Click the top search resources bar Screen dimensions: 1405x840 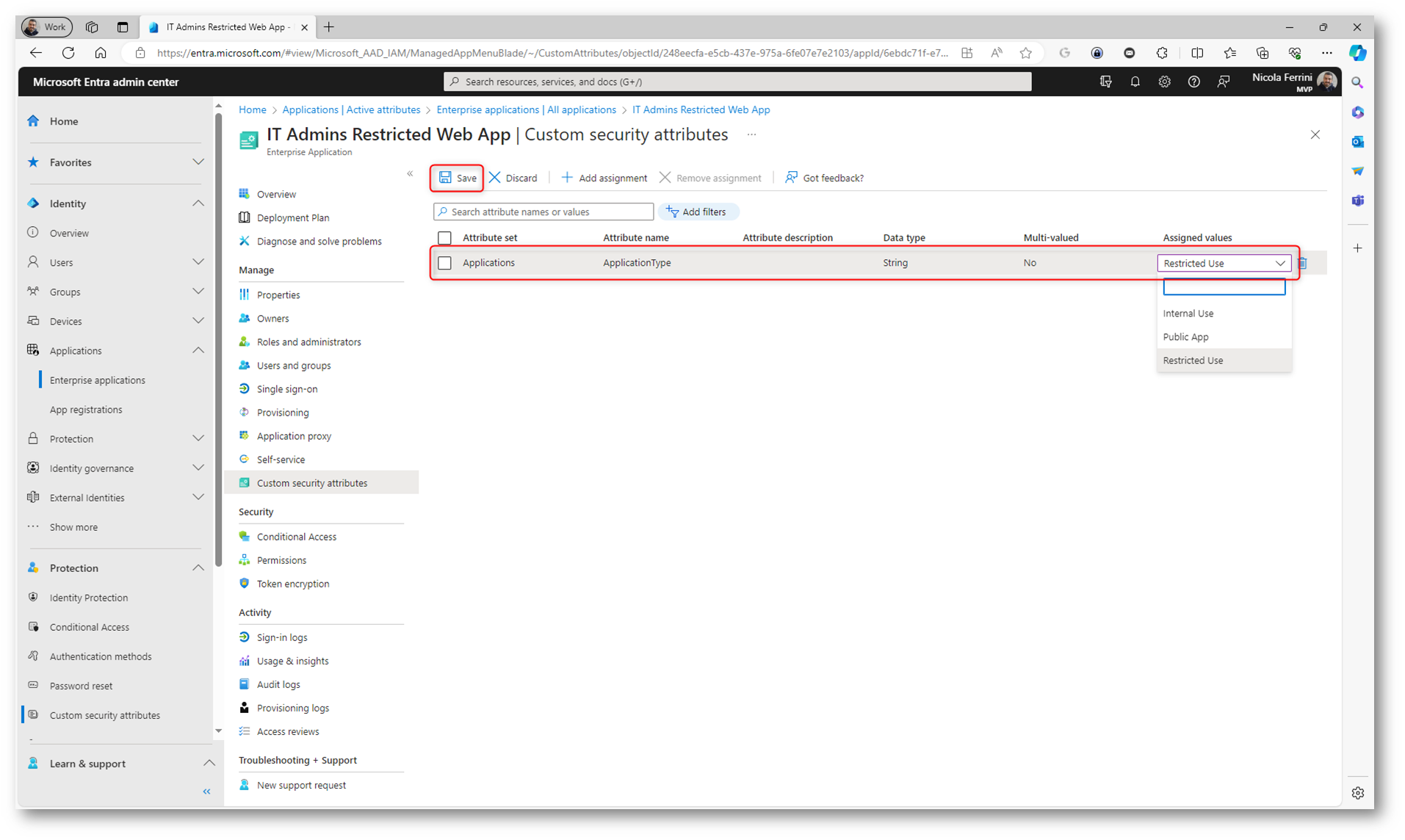pyautogui.click(x=737, y=82)
